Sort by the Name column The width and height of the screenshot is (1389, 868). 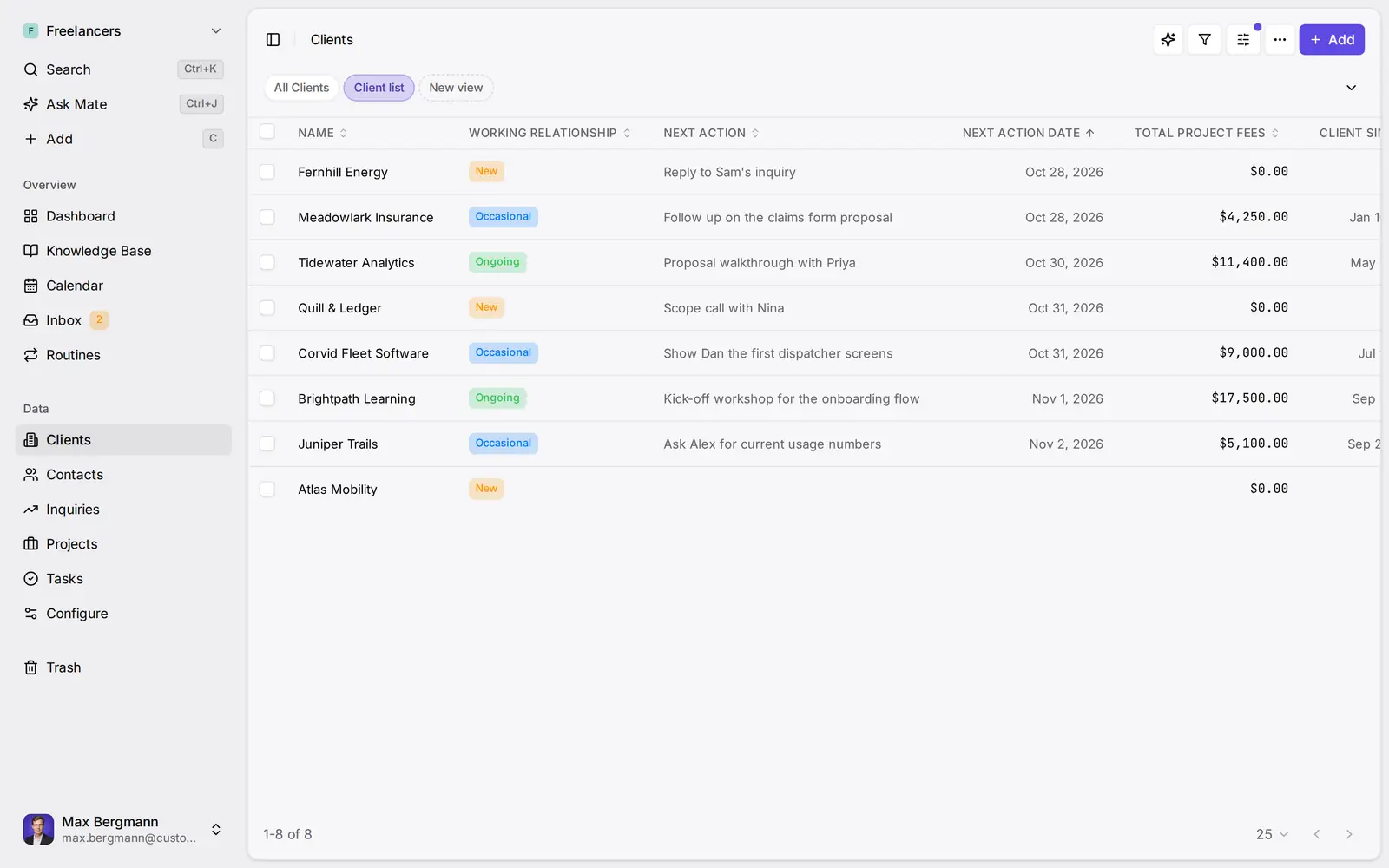(x=323, y=133)
